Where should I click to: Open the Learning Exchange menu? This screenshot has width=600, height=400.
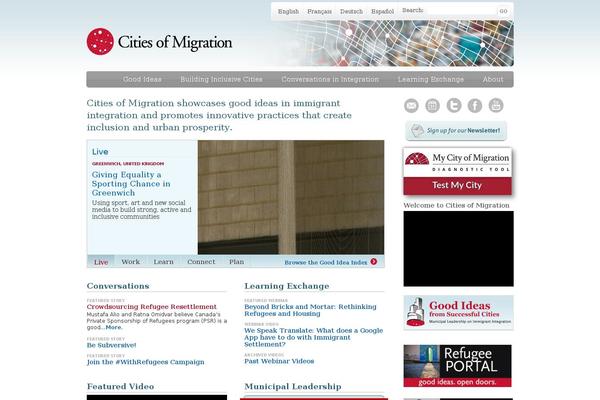(430, 79)
